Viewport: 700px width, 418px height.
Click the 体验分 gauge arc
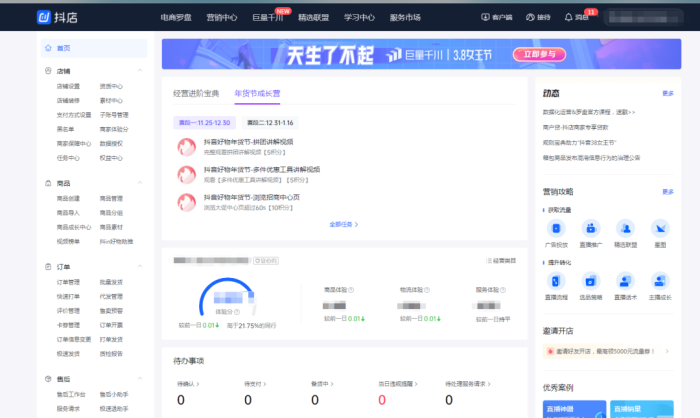[x=227, y=297]
